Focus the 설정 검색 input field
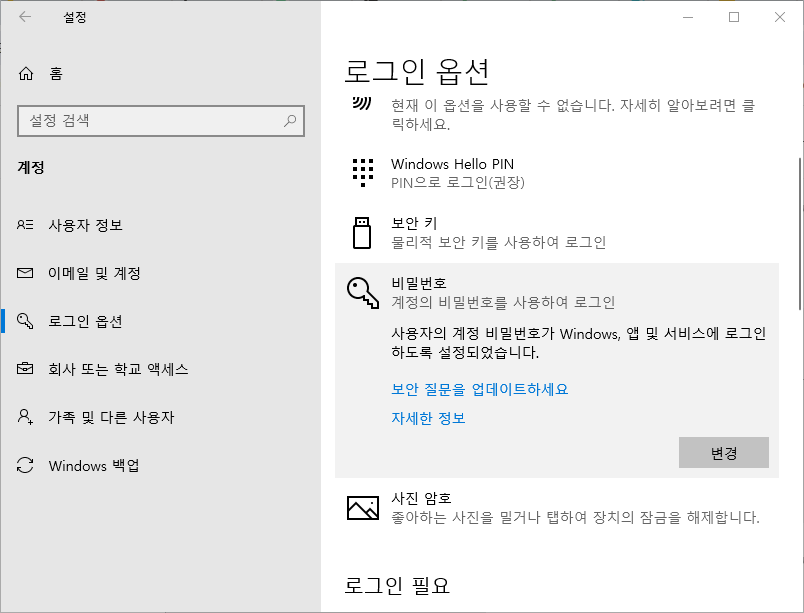 coord(160,121)
